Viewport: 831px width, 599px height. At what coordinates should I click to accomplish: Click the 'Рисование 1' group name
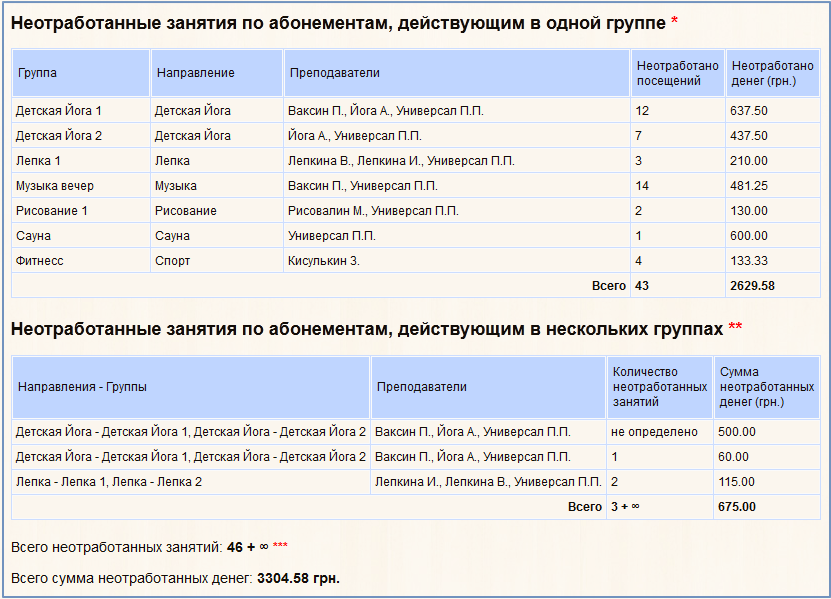[52, 211]
